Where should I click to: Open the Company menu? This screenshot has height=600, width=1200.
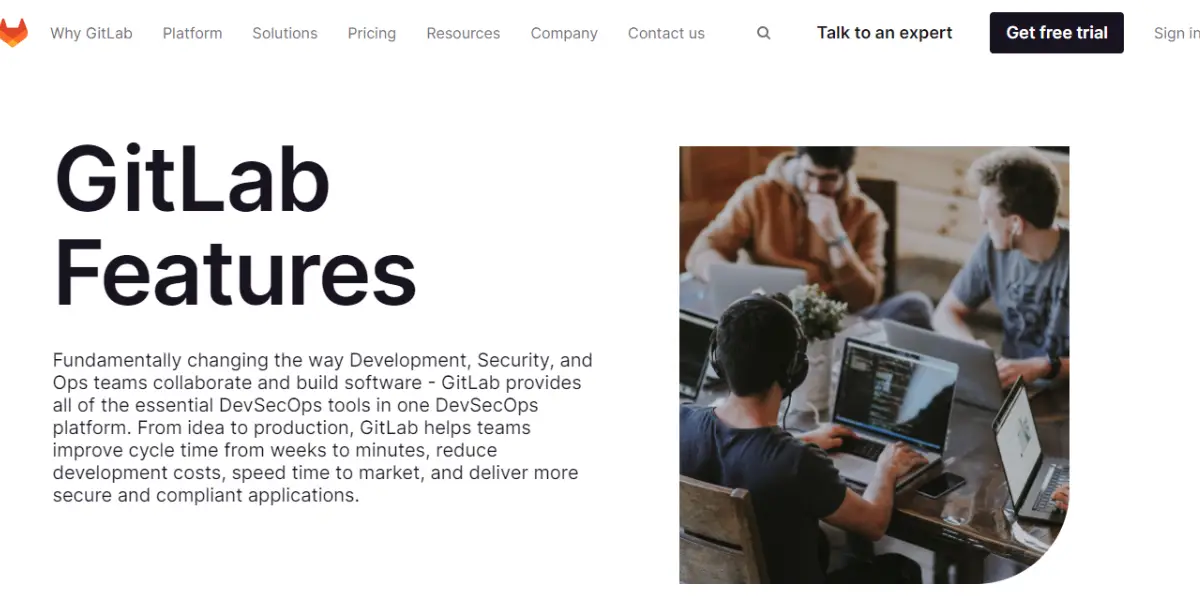click(x=564, y=33)
